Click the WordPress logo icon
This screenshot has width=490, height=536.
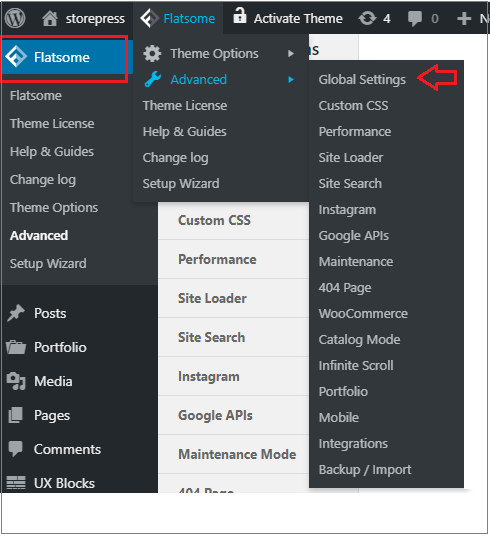(15, 18)
